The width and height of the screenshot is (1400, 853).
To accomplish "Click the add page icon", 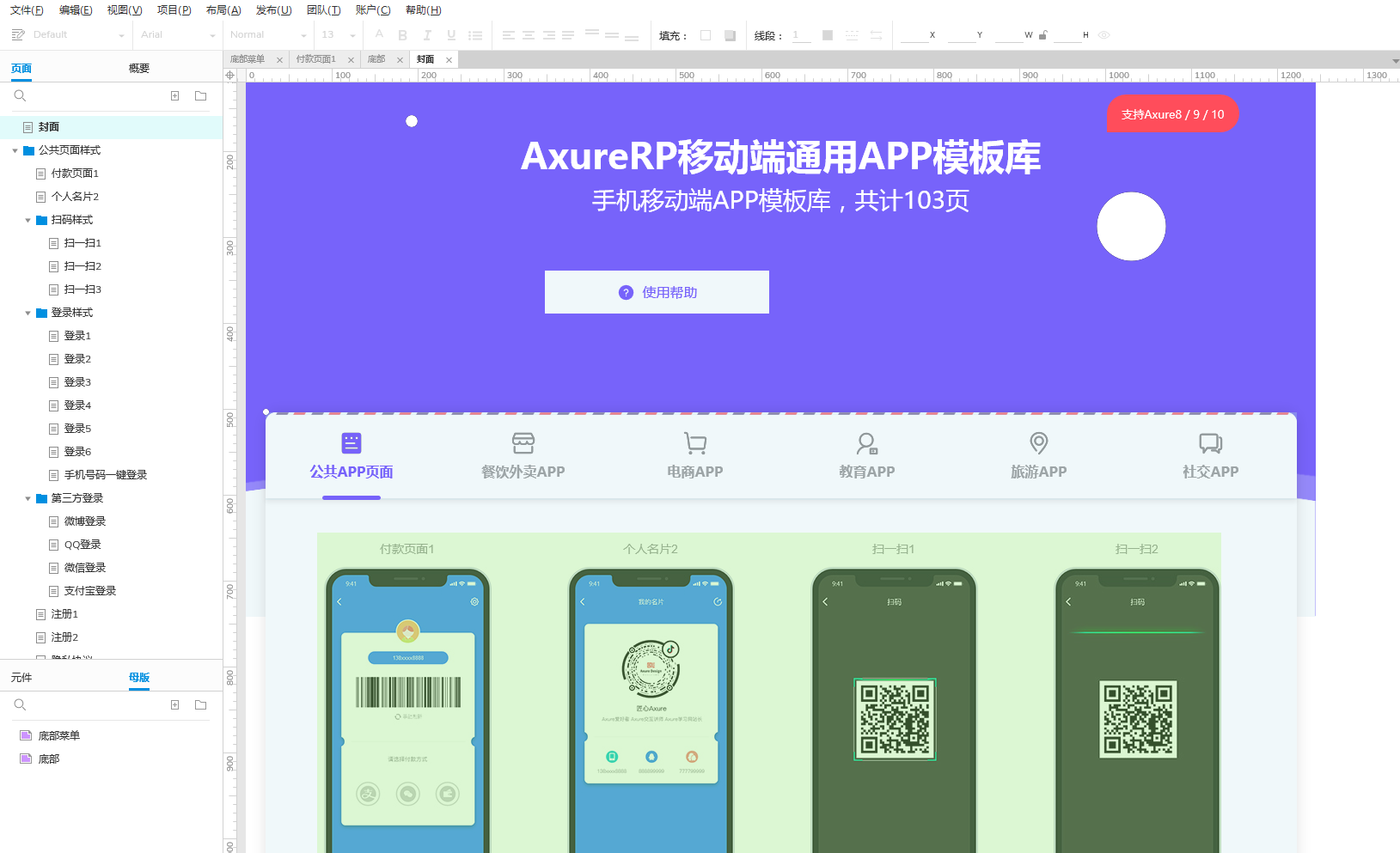I will click(174, 95).
